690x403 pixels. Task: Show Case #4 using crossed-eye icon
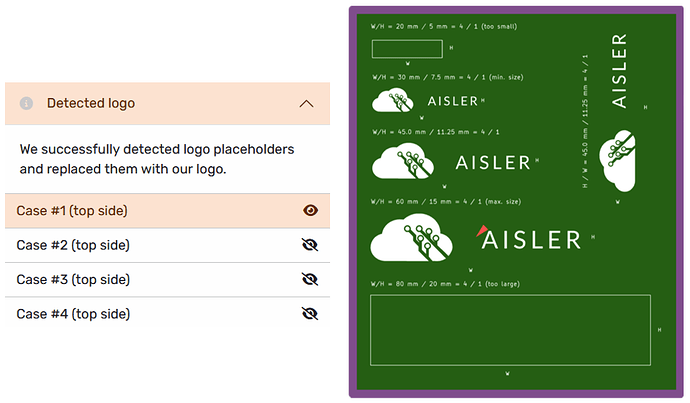click(310, 313)
